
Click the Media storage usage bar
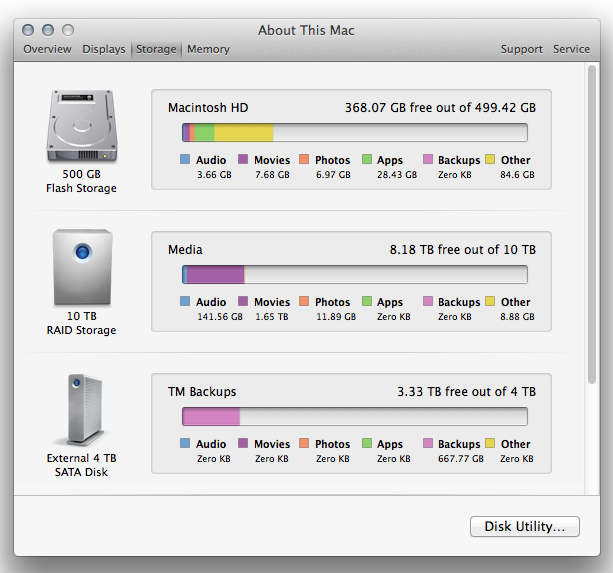point(355,274)
